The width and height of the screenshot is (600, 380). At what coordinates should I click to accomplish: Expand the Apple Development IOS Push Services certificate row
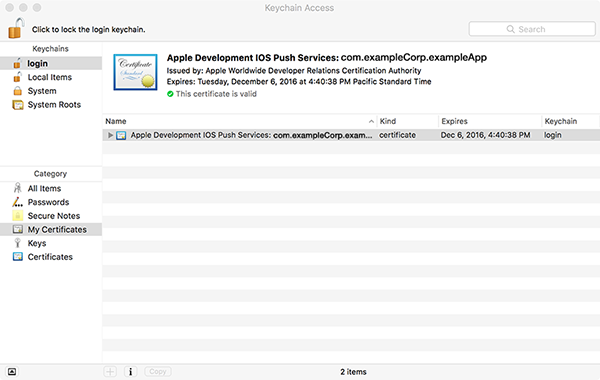point(110,135)
